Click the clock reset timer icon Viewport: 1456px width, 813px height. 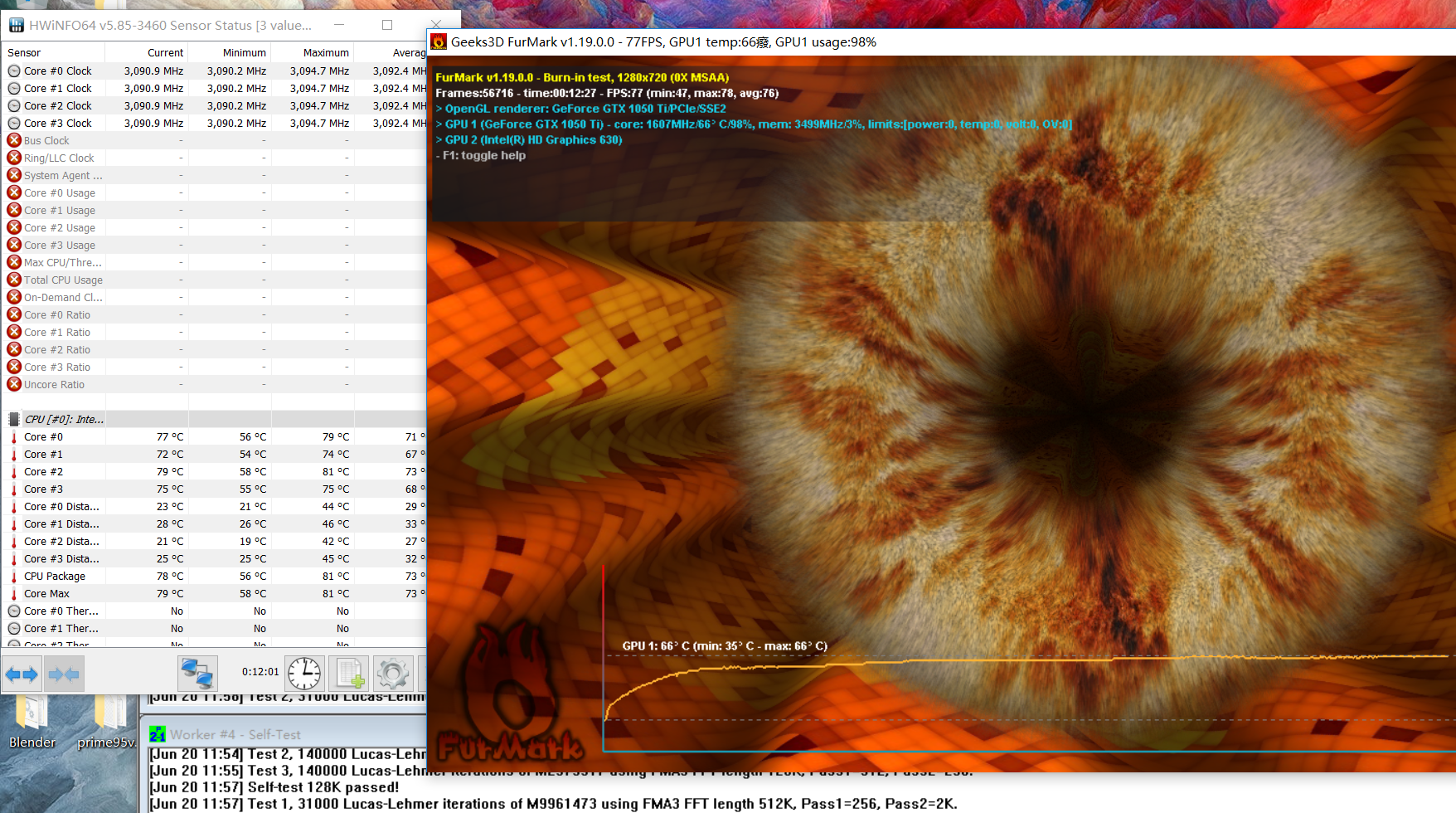pos(304,673)
